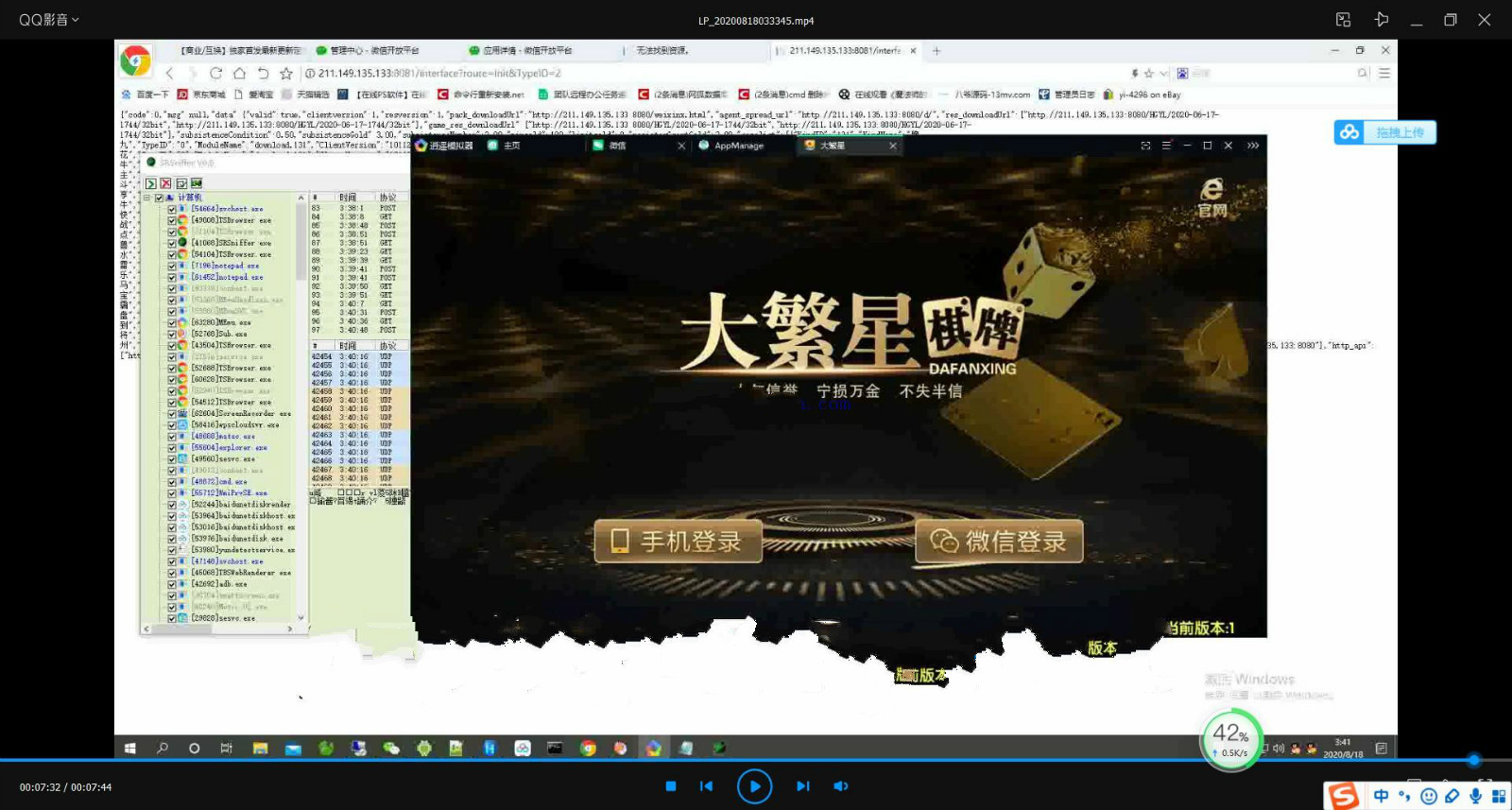Toggle emulator fullscreen icon
This screenshot has height=810, width=1512.
click(x=1145, y=146)
